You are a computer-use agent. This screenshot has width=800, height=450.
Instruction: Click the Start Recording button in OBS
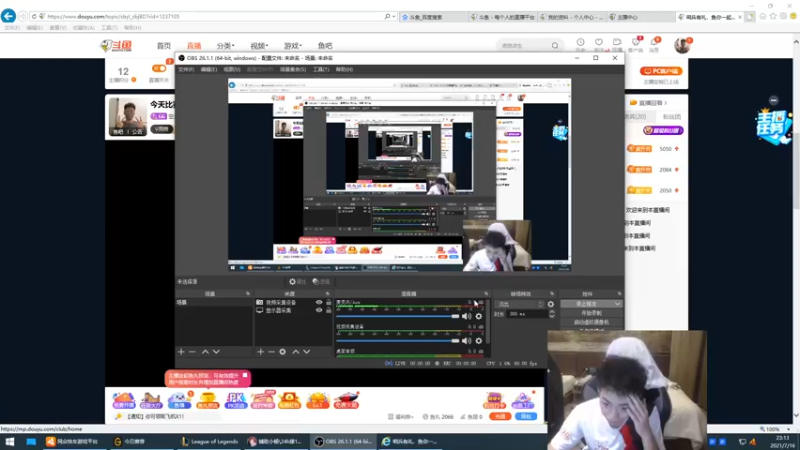[591, 313]
